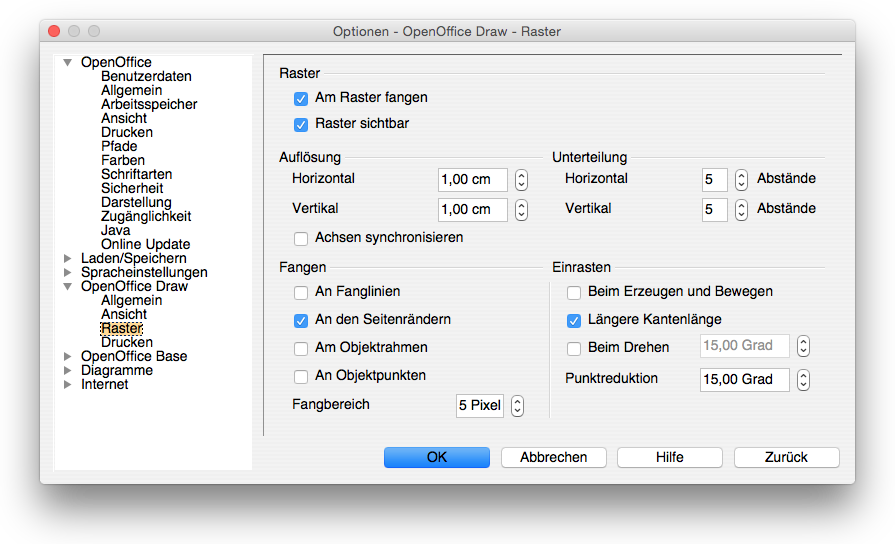895x544 pixels.
Task: Click stepper for Auflösung Horizontal
Action: pyautogui.click(x=521, y=180)
